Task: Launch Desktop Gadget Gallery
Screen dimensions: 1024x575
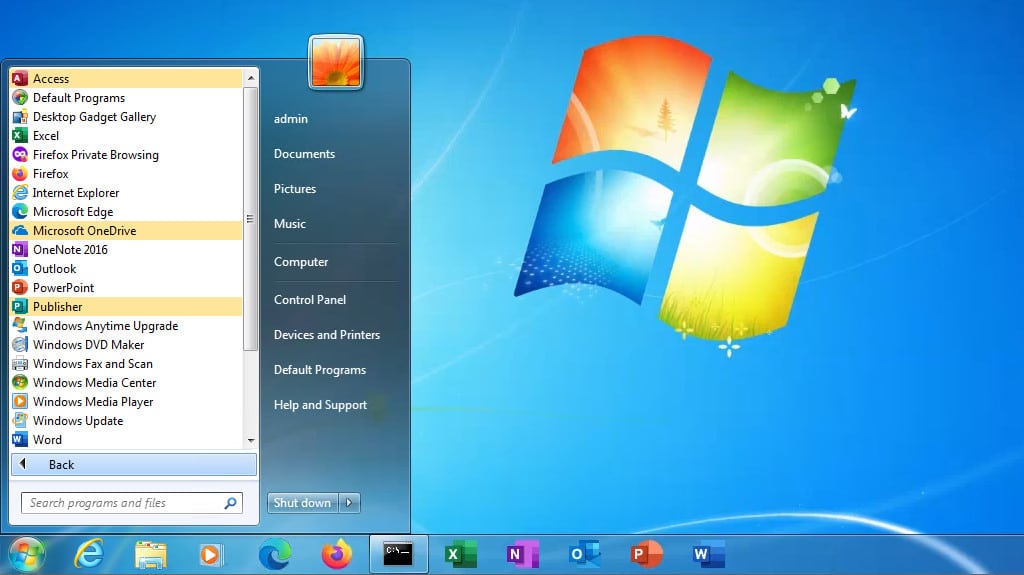Action: 127,116
